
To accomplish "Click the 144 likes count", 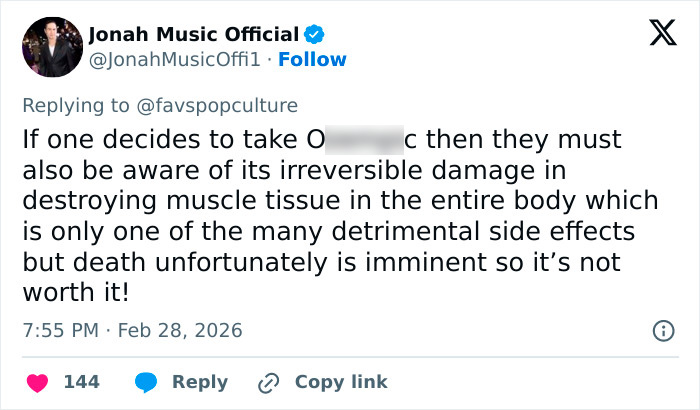I will (x=82, y=382).
